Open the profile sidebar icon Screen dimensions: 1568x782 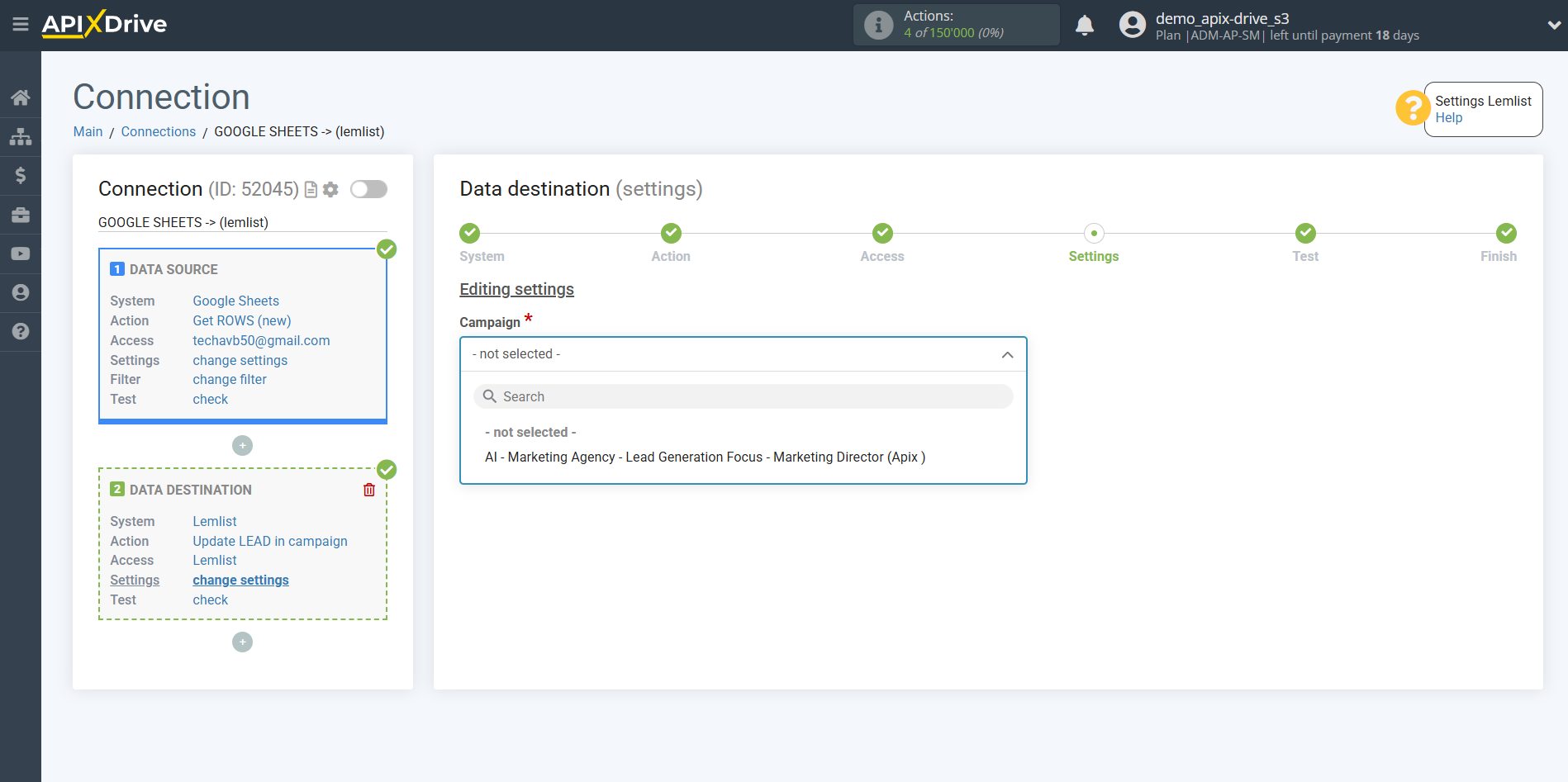(21, 292)
